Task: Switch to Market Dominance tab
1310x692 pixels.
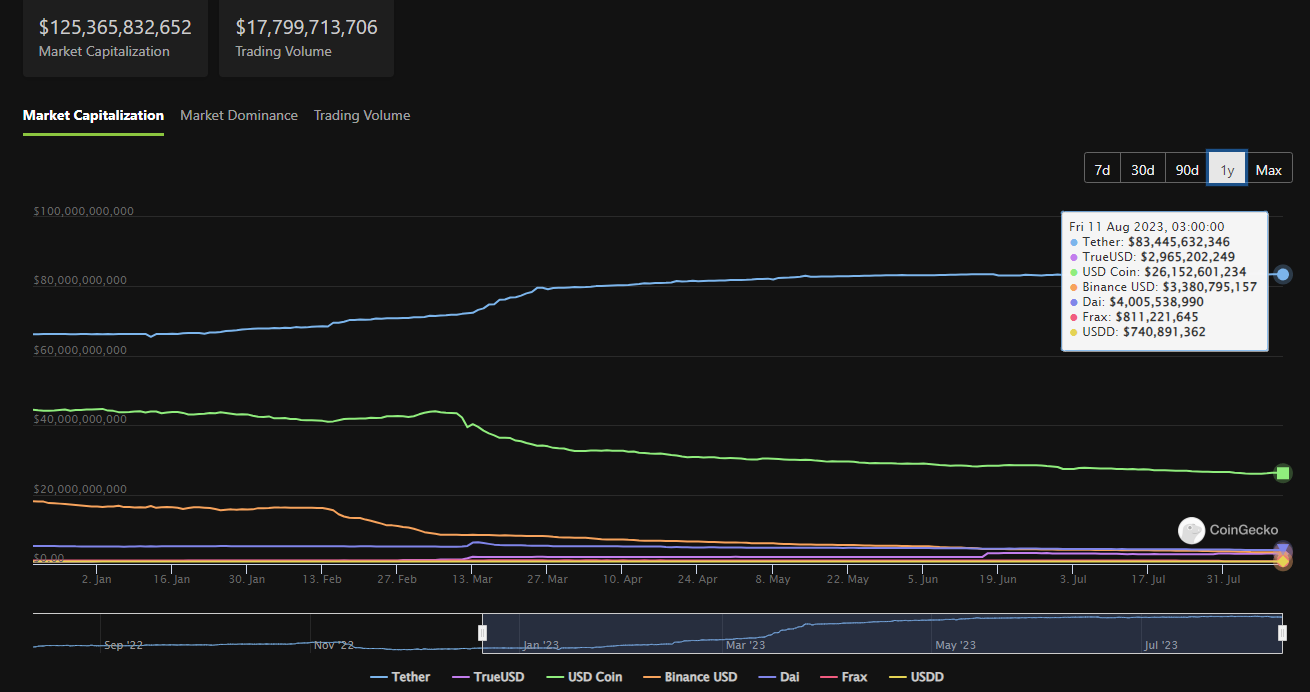Action: [x=239, y=115]
